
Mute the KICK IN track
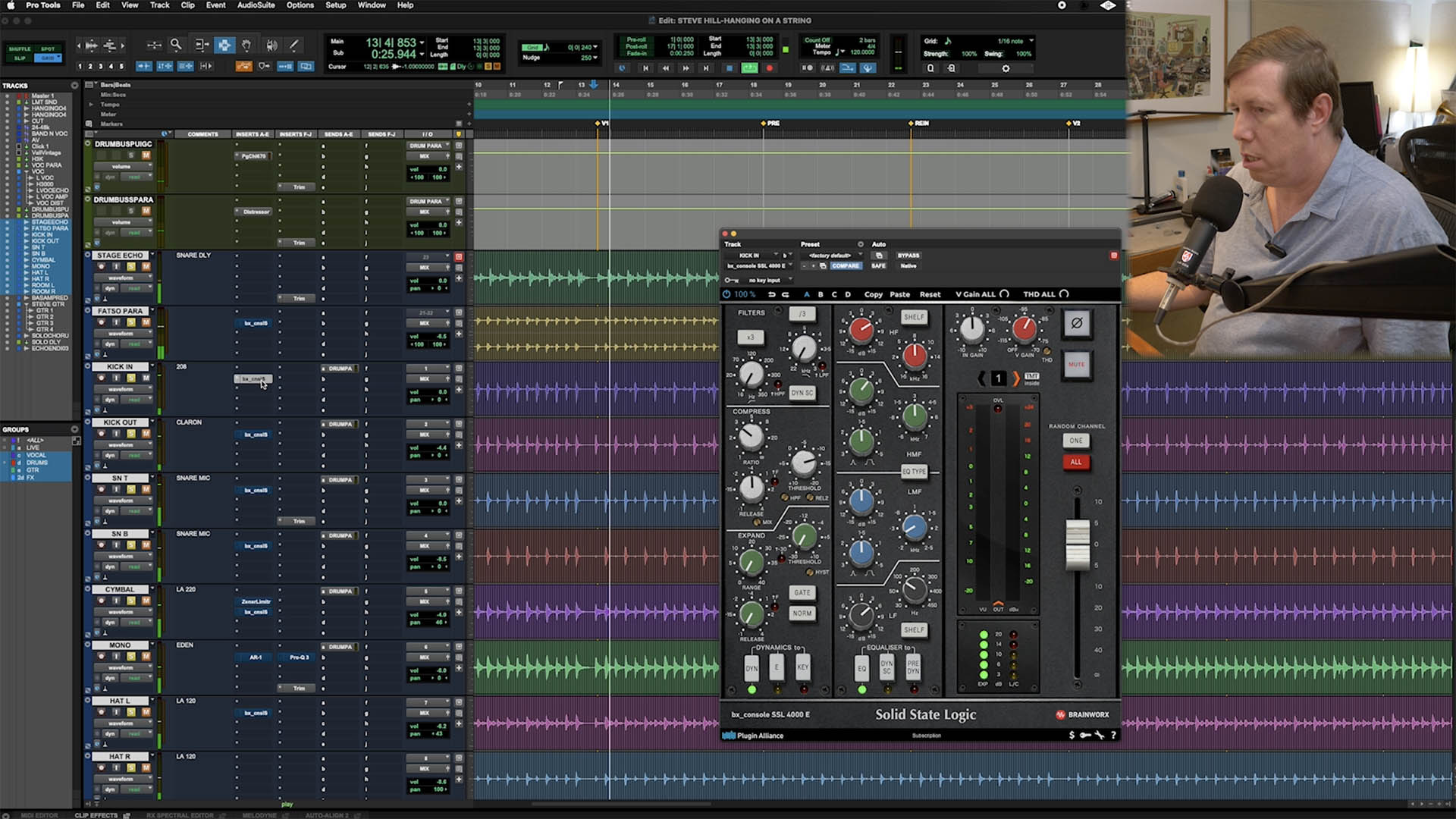tap(146, 378)
